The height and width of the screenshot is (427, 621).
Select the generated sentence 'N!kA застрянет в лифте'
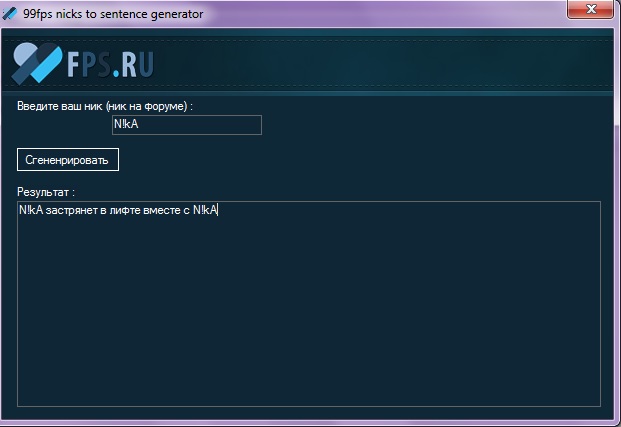80,210
